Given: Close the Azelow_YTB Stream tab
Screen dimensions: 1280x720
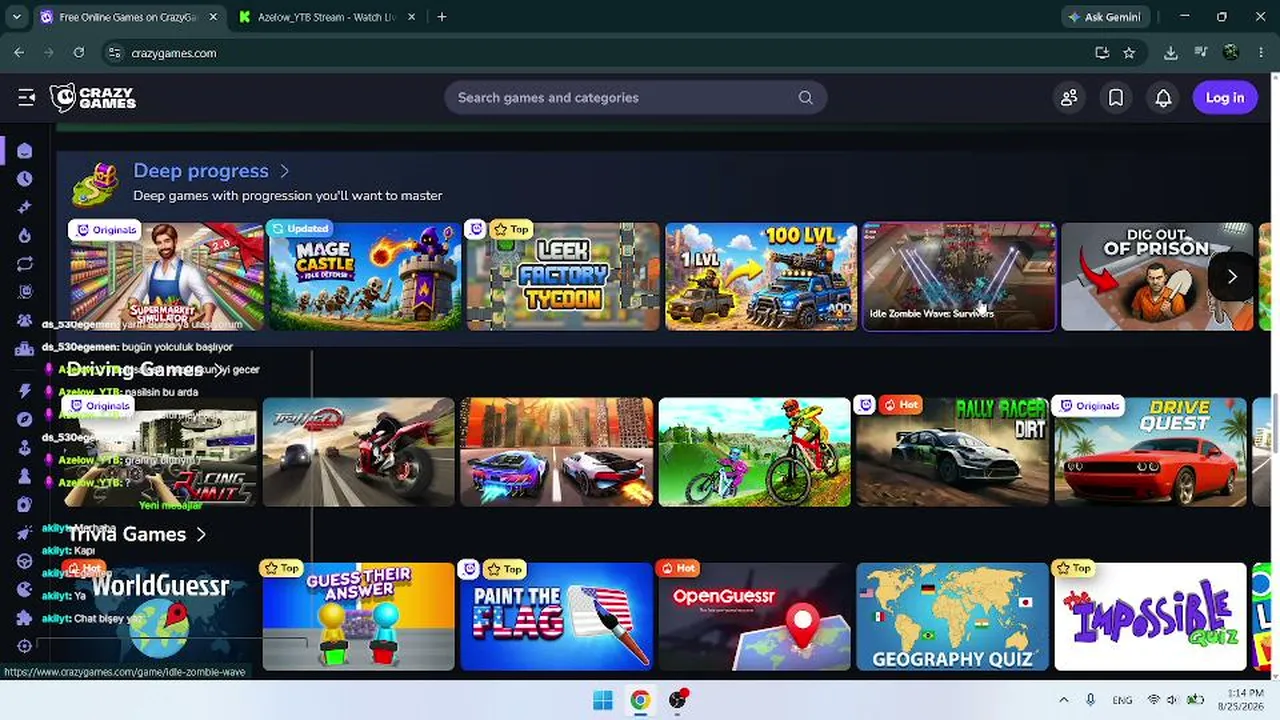Looking at the screenshot, I should pyautogui.click(x=411, y=17).
